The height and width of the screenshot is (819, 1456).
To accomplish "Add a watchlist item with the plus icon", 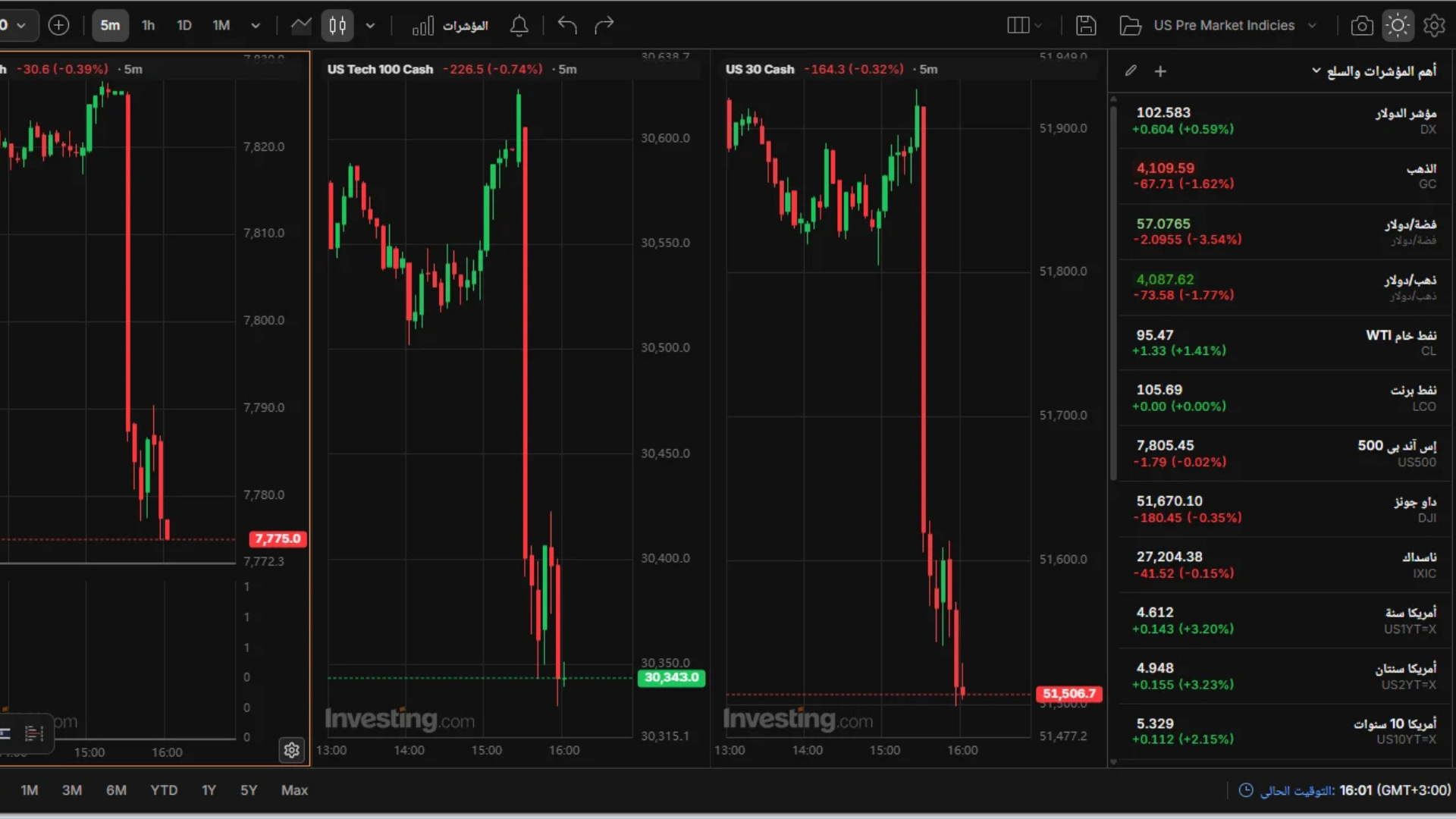I will click(x=1160, y=71).
